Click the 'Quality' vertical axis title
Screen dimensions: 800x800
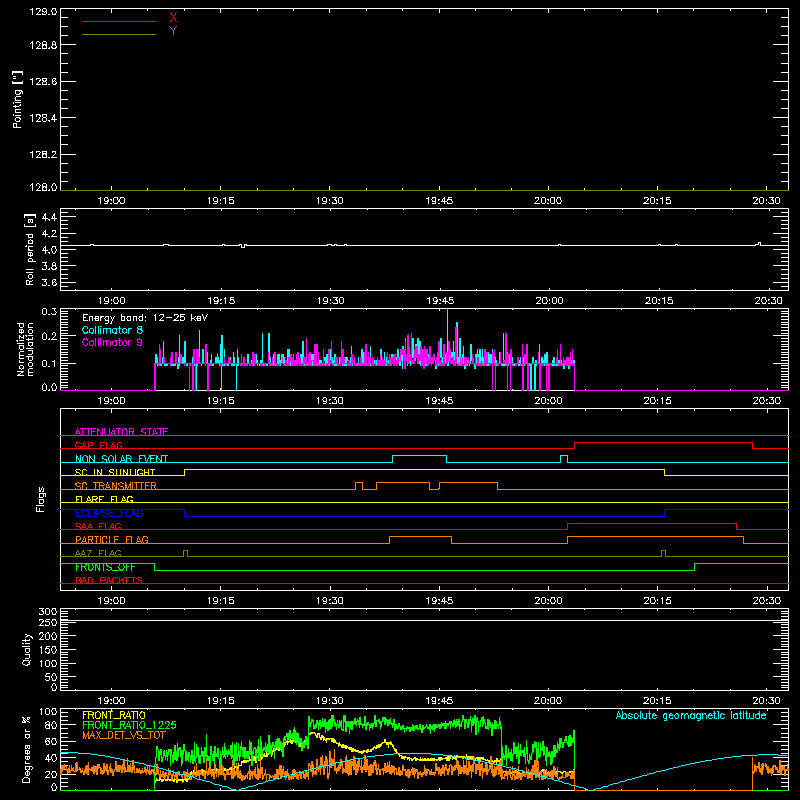click(x=27, y=649)
